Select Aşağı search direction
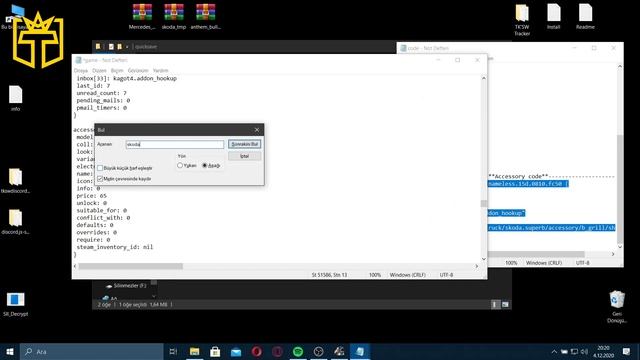 (205, 165)
